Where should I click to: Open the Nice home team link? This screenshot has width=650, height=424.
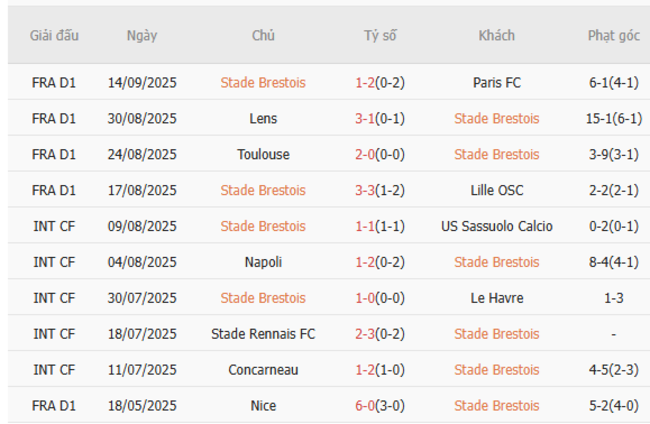(264, 406)
